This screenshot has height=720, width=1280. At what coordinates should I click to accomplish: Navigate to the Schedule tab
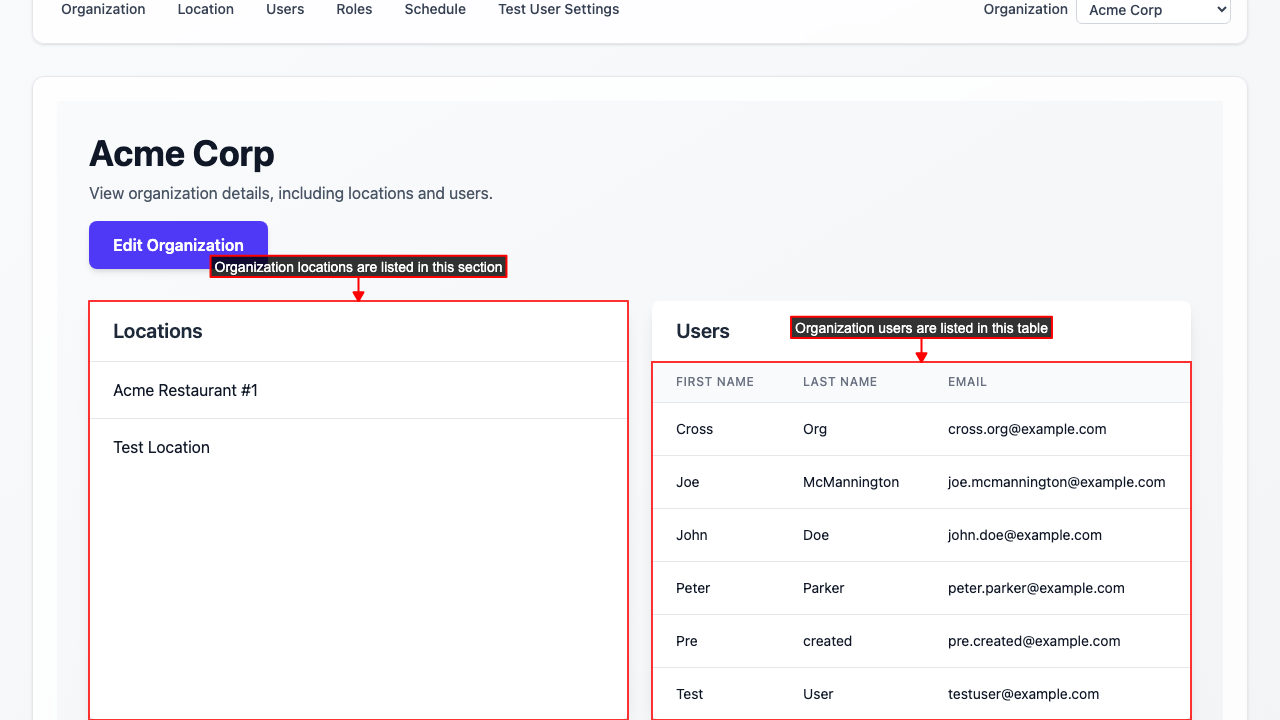[x=435, y=10]
